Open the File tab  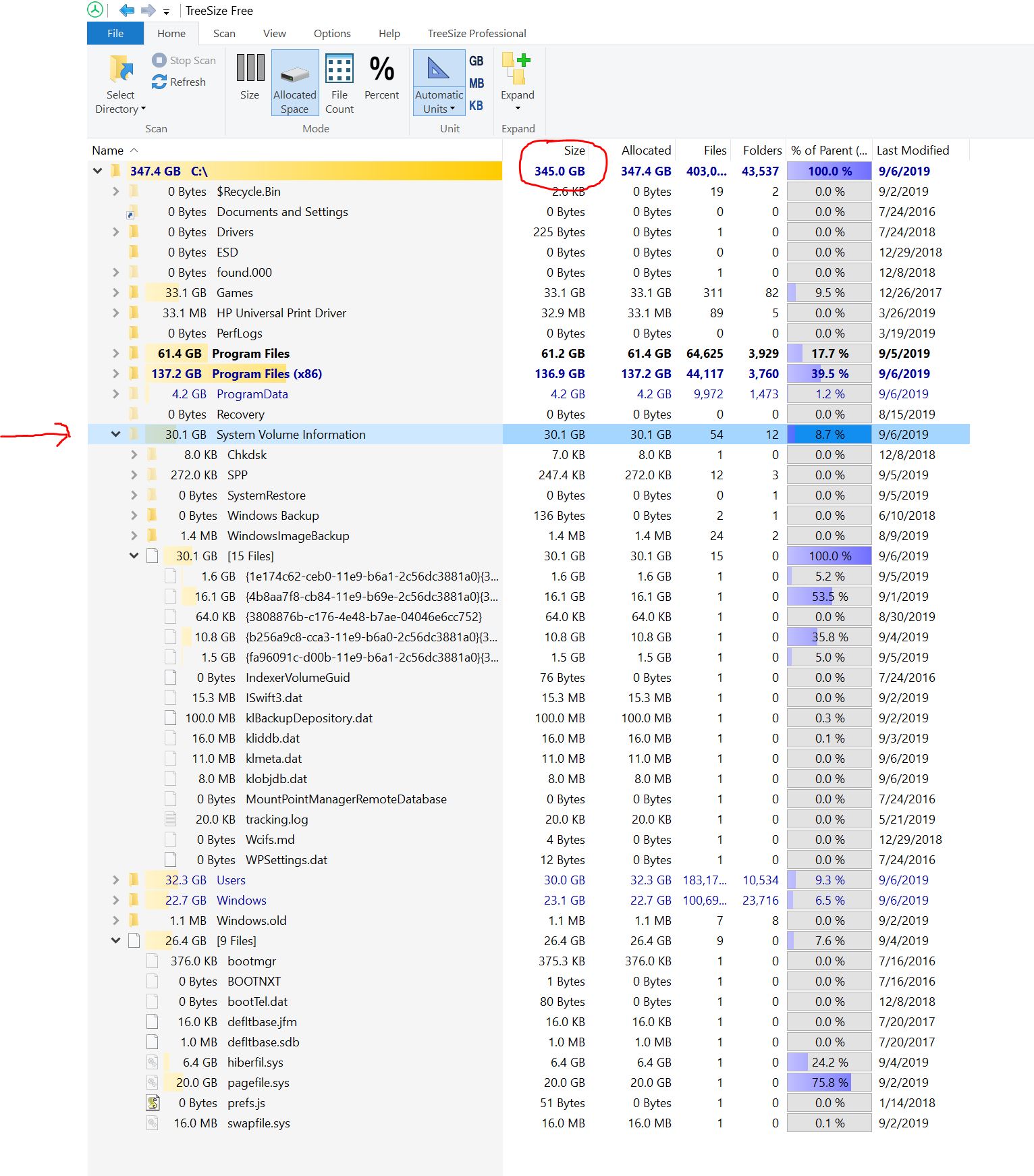pos(115,33)
